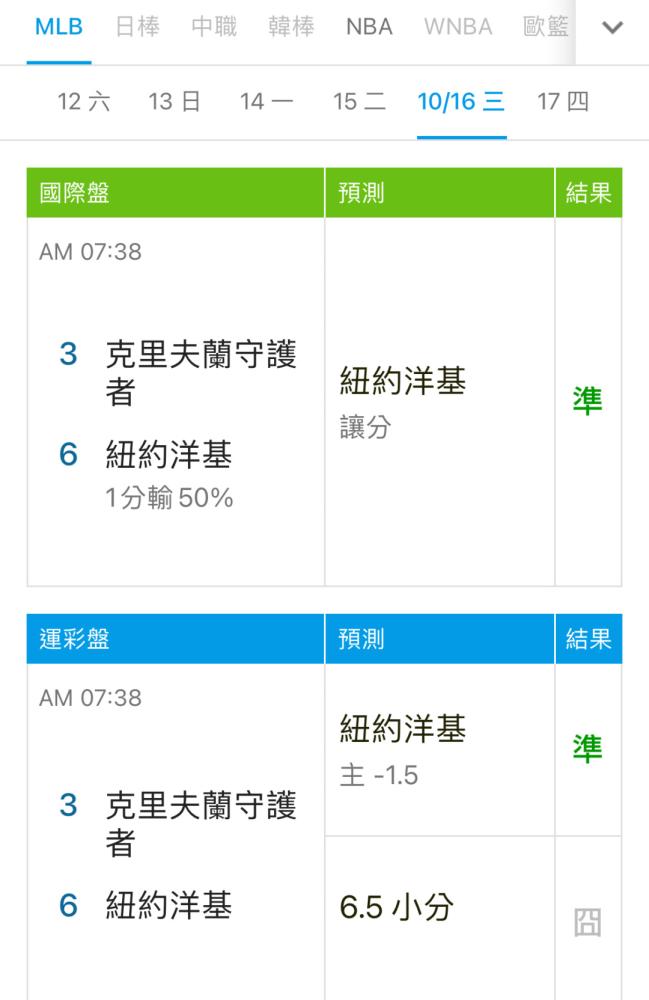Switch to the MLB tab
The image size is (649, 1000).
tap(59, 27)
